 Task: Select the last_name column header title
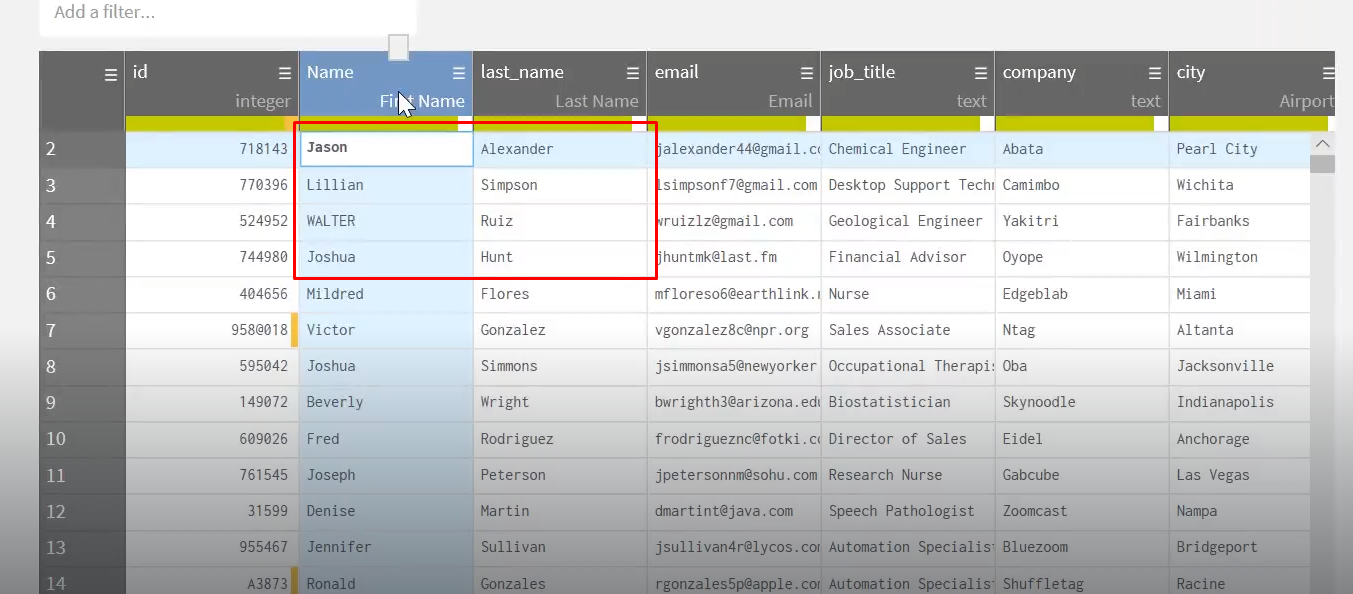point(522,72)
